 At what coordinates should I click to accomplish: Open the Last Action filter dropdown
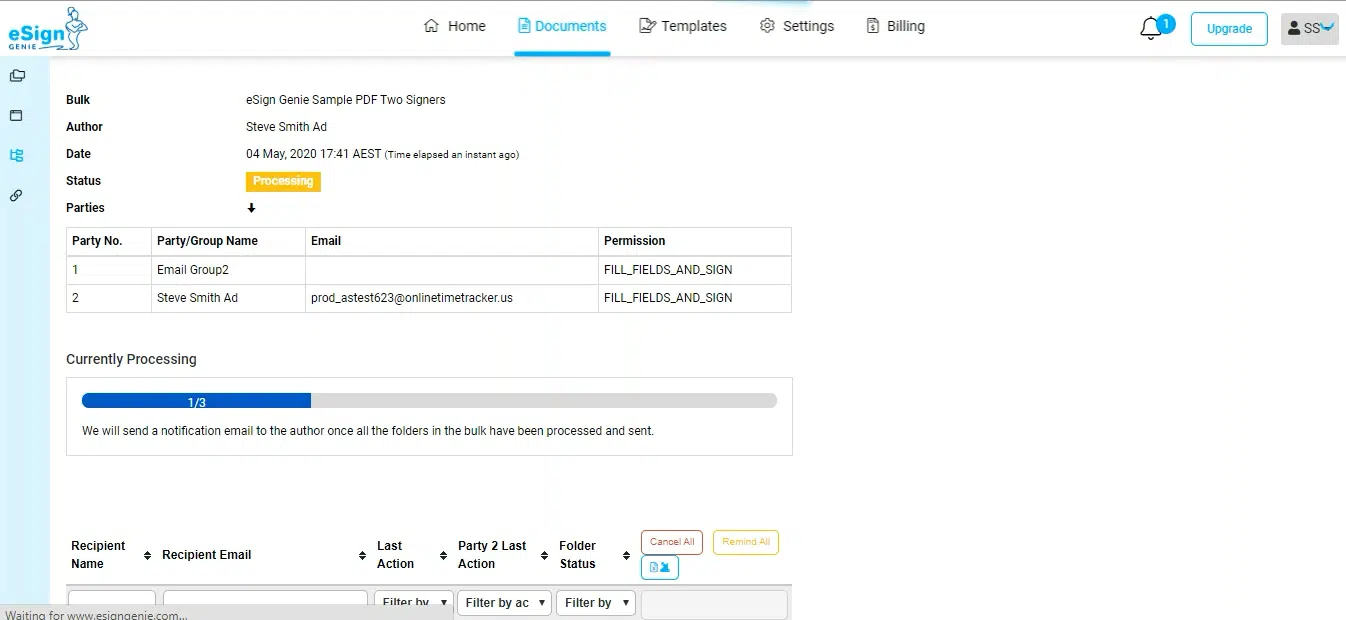(413, 603)
